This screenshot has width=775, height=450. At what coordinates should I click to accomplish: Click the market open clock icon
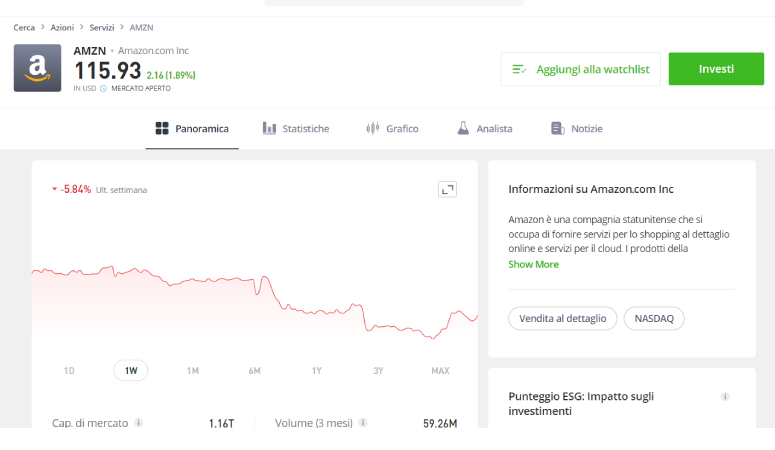click(103, 89)
